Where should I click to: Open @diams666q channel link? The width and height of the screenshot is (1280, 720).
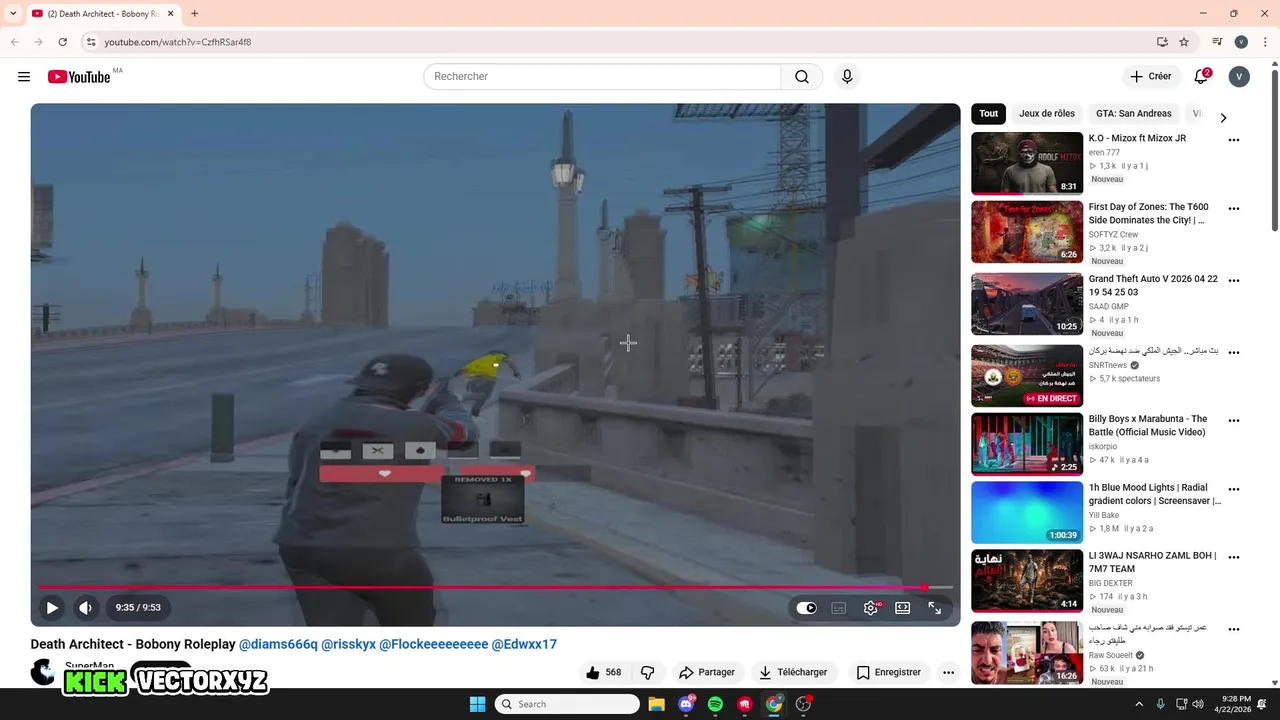click(x=278, y=645)
